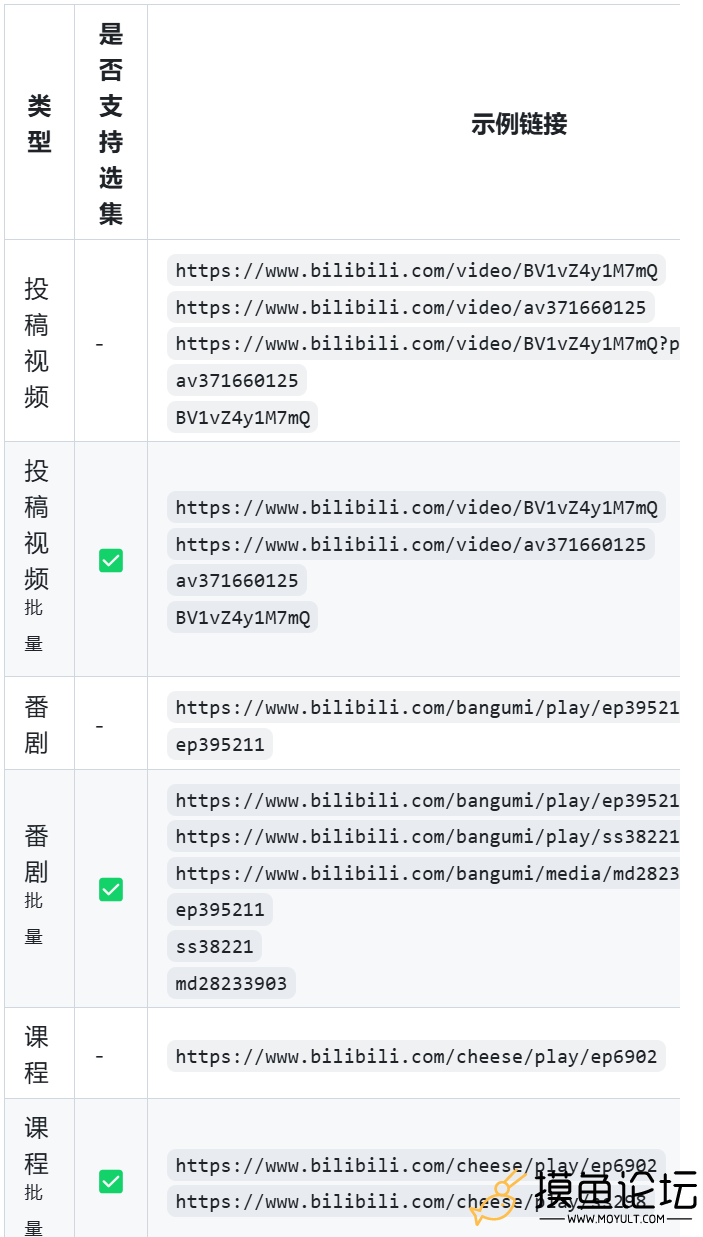Click ep395211 snippet in the 番剧 row
Image resolution: width=703 pixels, height=1237 pixels.
point(220,744)
